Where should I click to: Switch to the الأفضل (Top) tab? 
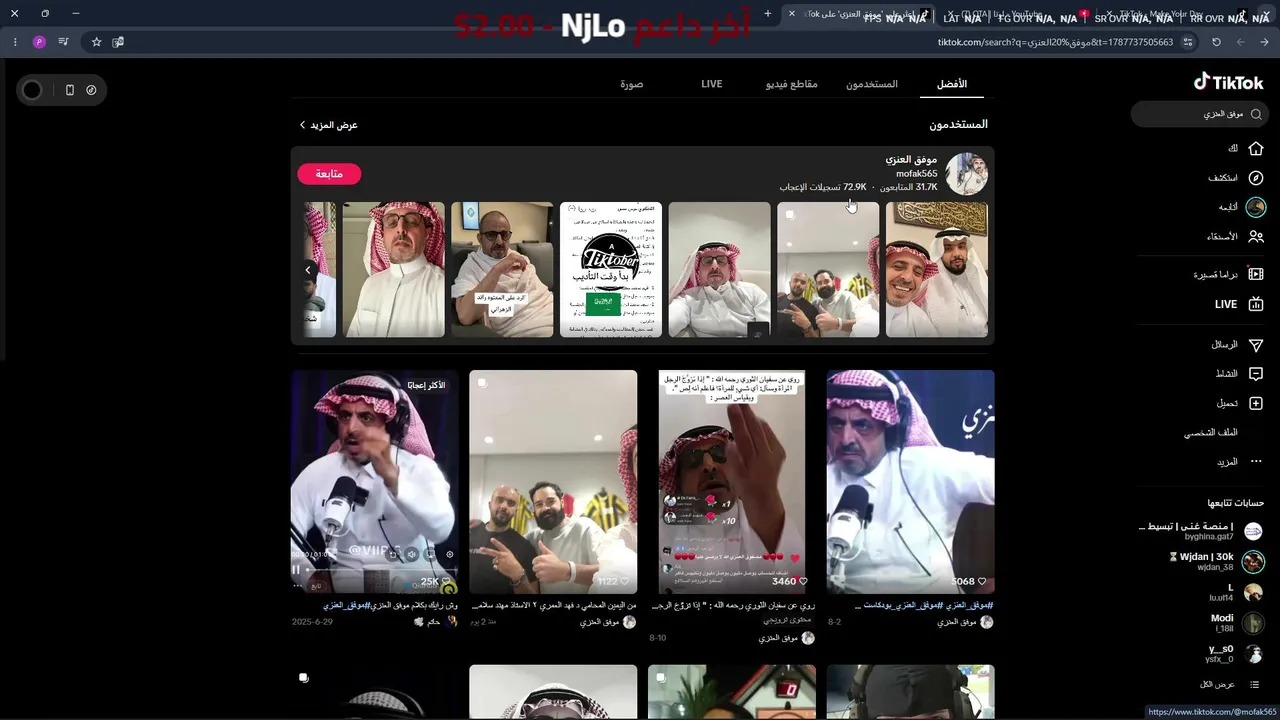(952, 84)
